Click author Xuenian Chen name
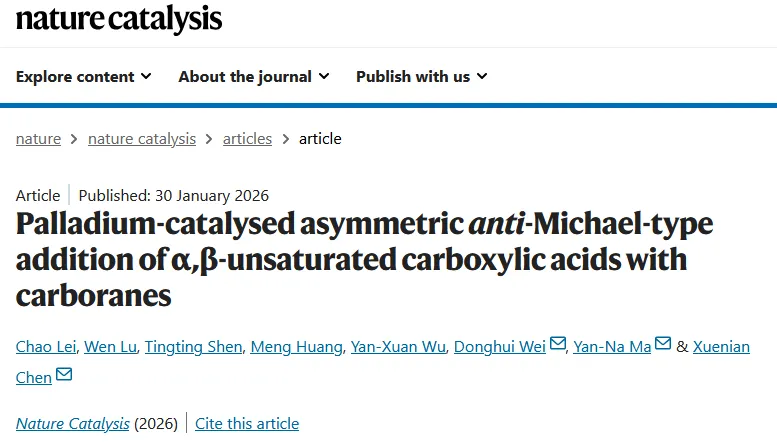Screen dimensions: 777x445 click(x=721, y=346)
